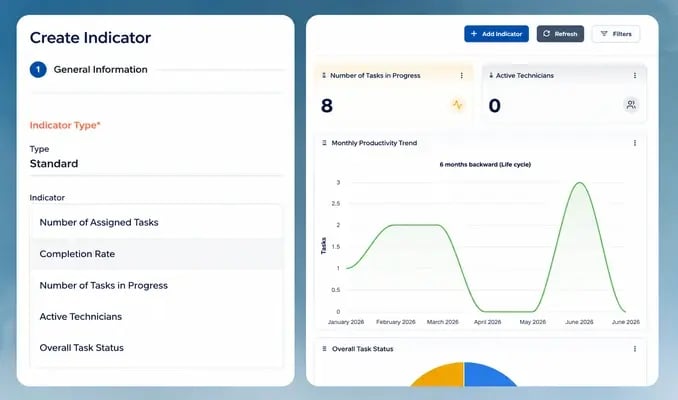Click the orange activity pulse icon
678x400 pixels.
coord(457,105)
